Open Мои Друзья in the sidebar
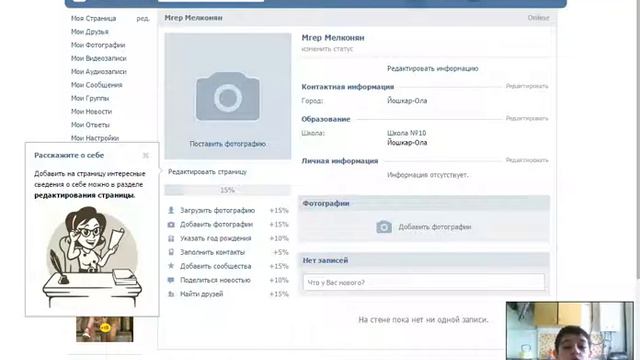This screenshot has height=360, width=640. coord(90,32)
